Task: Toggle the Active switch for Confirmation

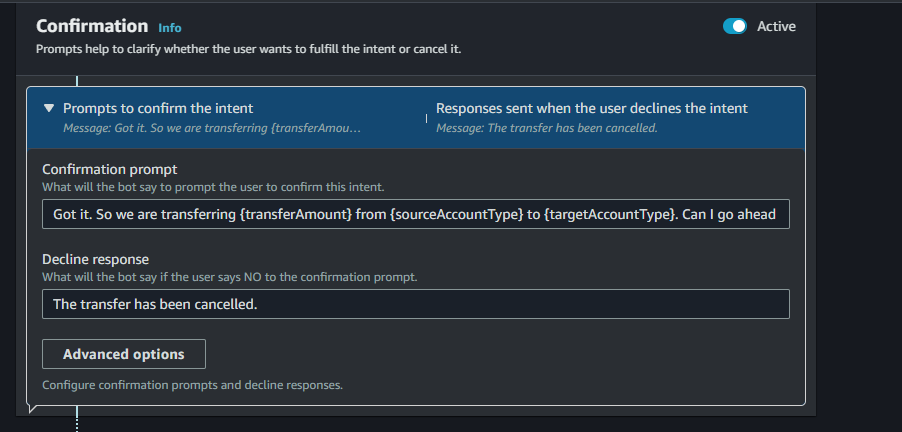Action: pyautogui.click(x=734, y=27)
